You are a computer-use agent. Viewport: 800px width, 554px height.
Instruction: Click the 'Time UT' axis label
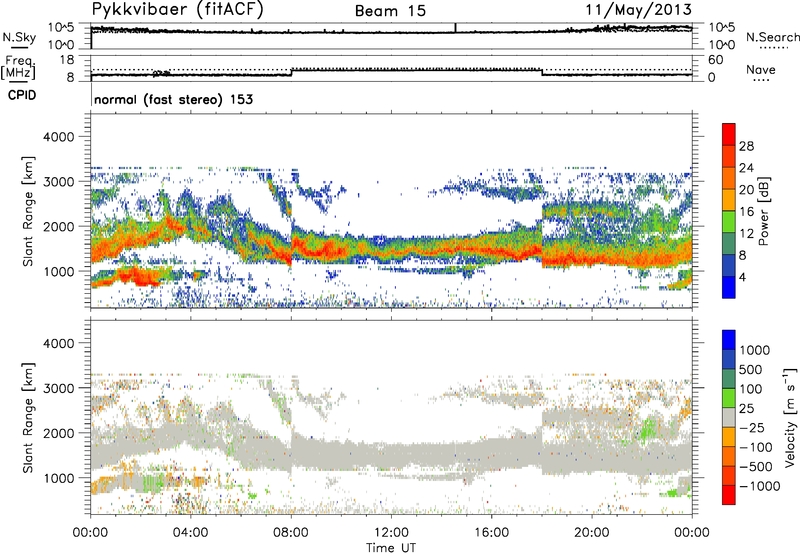(391, 548)
